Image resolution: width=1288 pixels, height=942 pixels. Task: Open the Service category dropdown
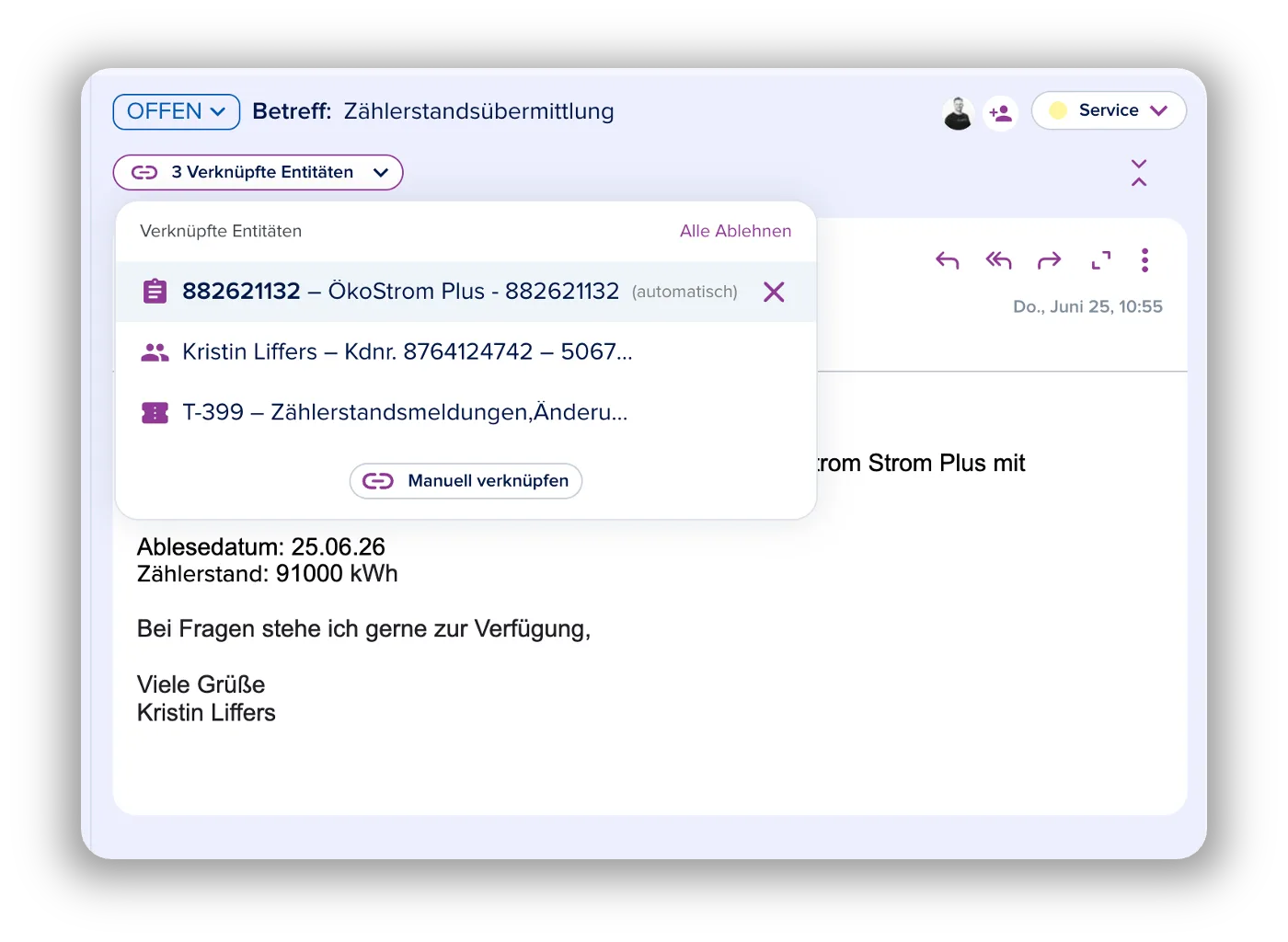pyautogui.click(x=1109, y=110)
